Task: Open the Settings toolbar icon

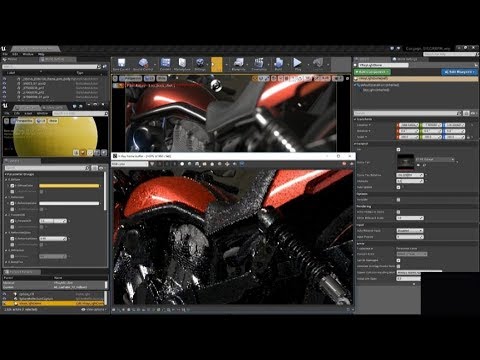Action: [200, 63]
